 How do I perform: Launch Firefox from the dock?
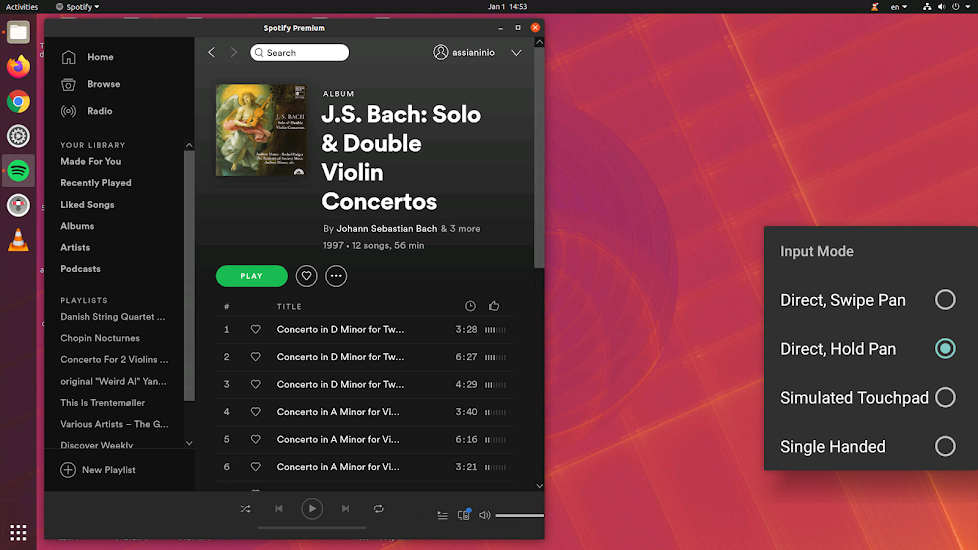click(x=18, y=67)
